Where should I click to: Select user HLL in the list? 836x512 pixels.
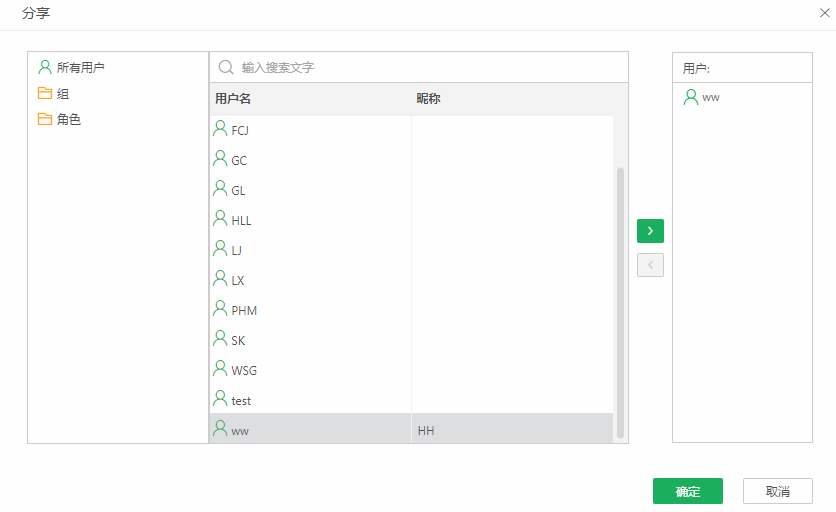(241, 220)
